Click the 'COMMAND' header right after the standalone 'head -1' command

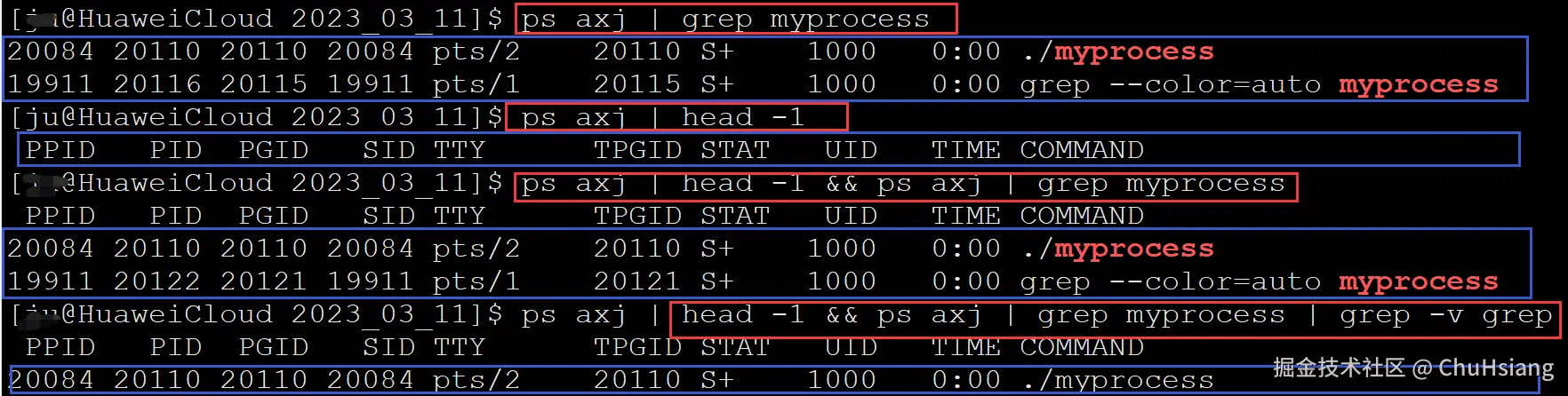[x=1082, y=150]
